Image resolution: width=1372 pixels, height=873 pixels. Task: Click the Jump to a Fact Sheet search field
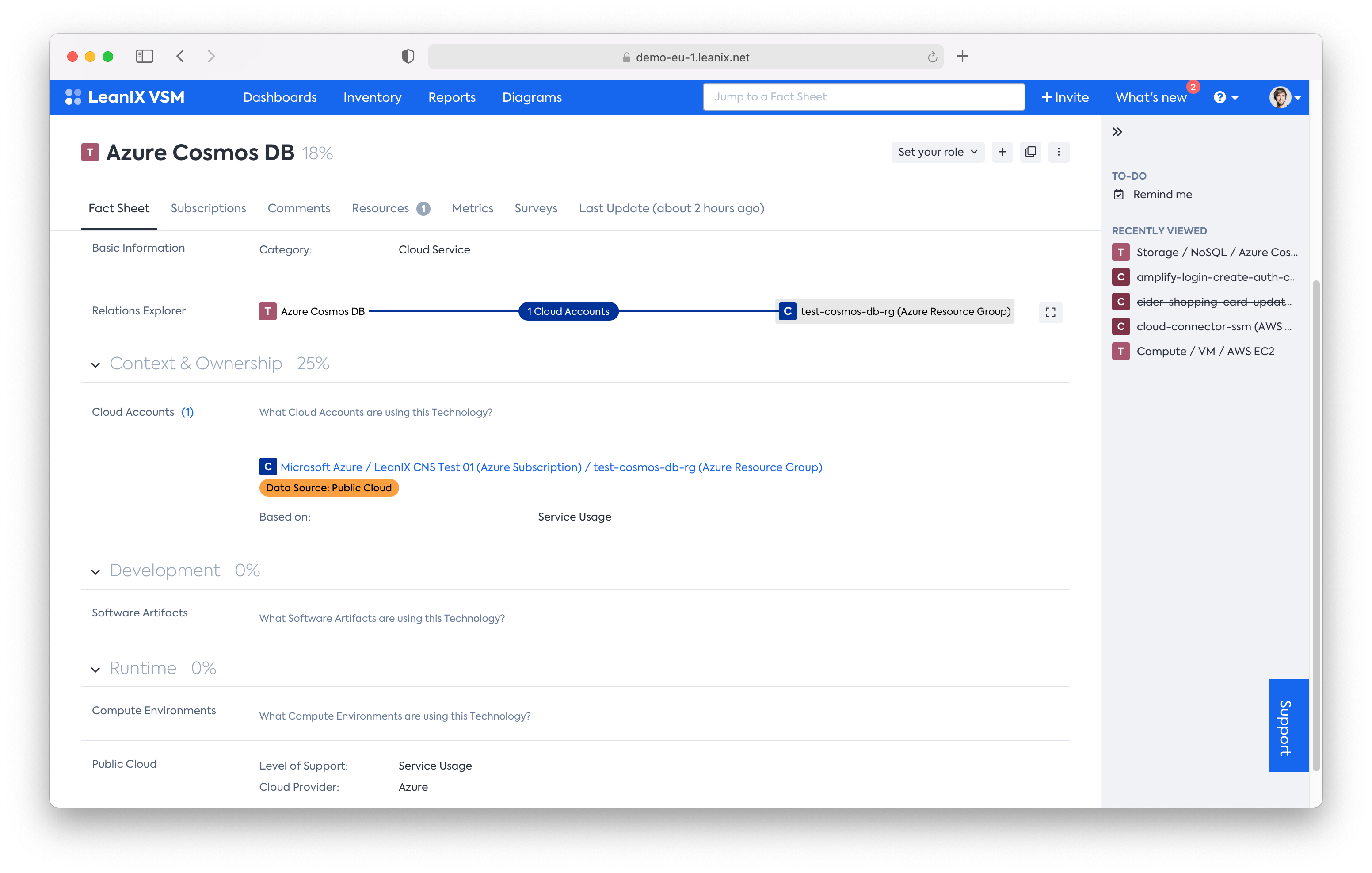click(863, 96)
